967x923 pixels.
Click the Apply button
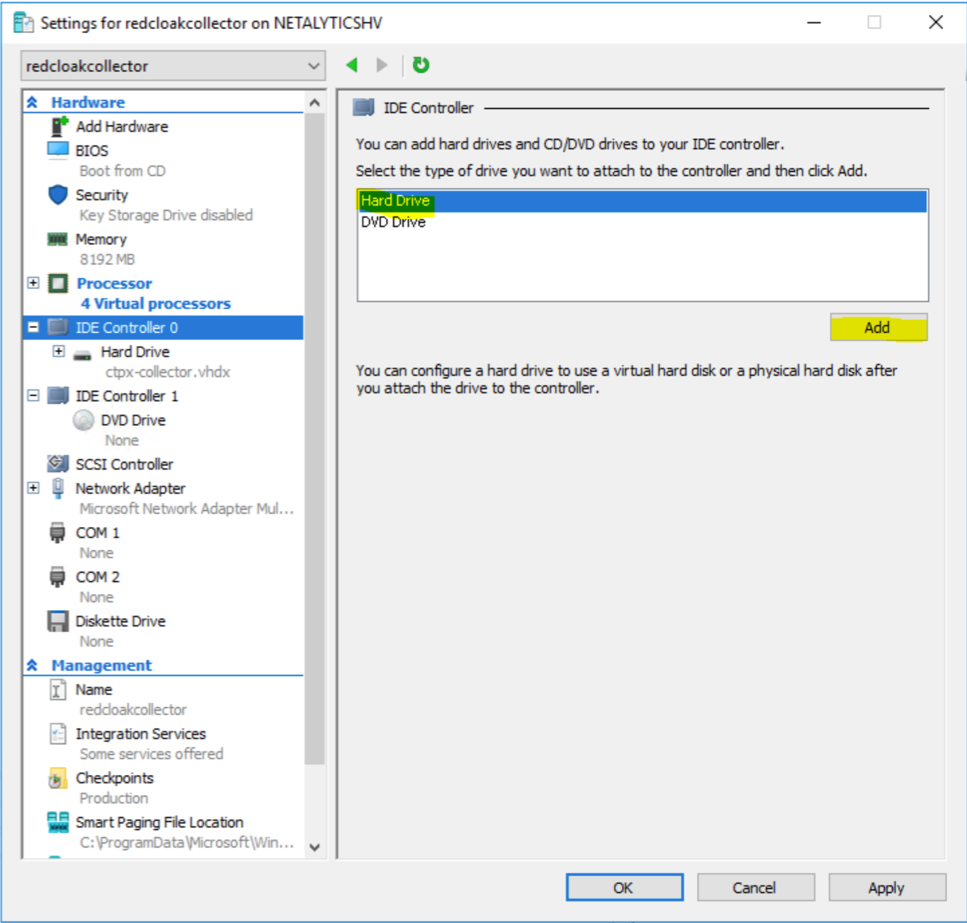[887, 887]
